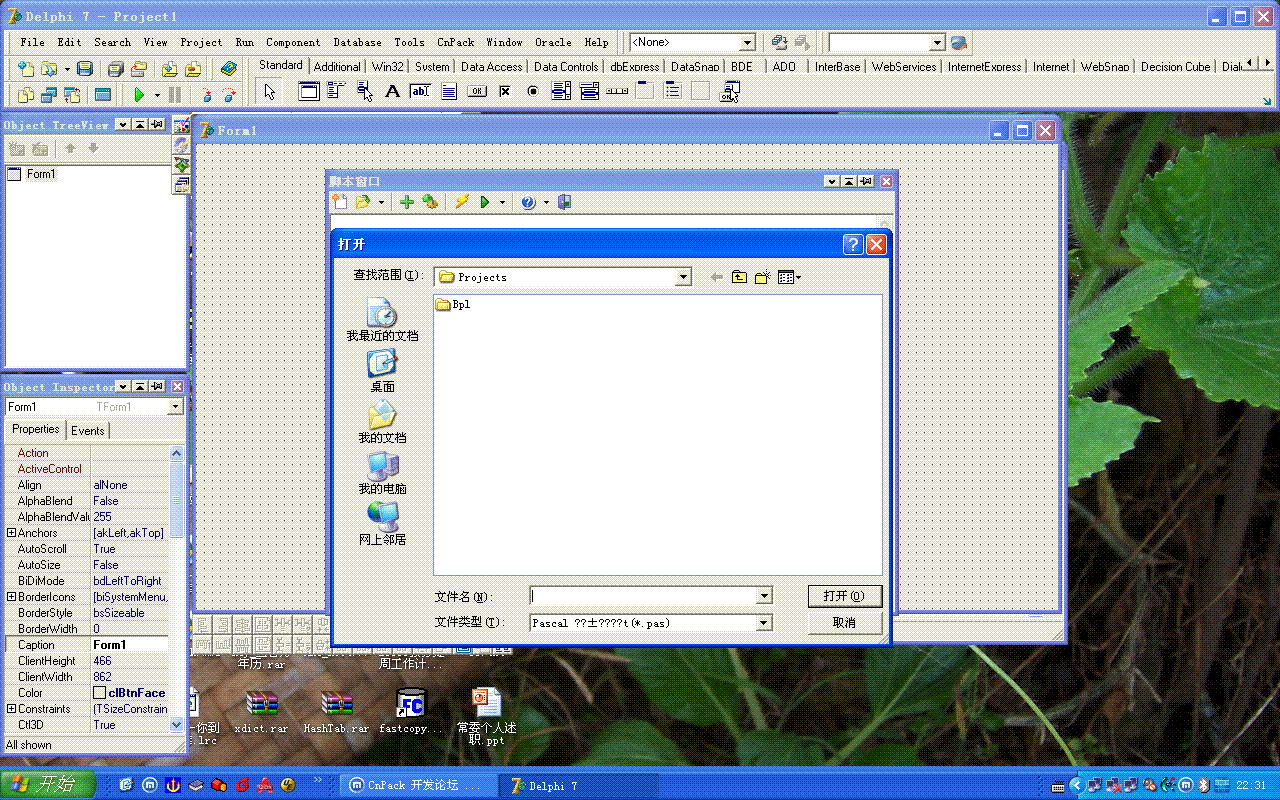Click the Save icon in Delphi toolbar
Image resolution: width=1280 pixels, height=800 pixels.
[85, 69]
